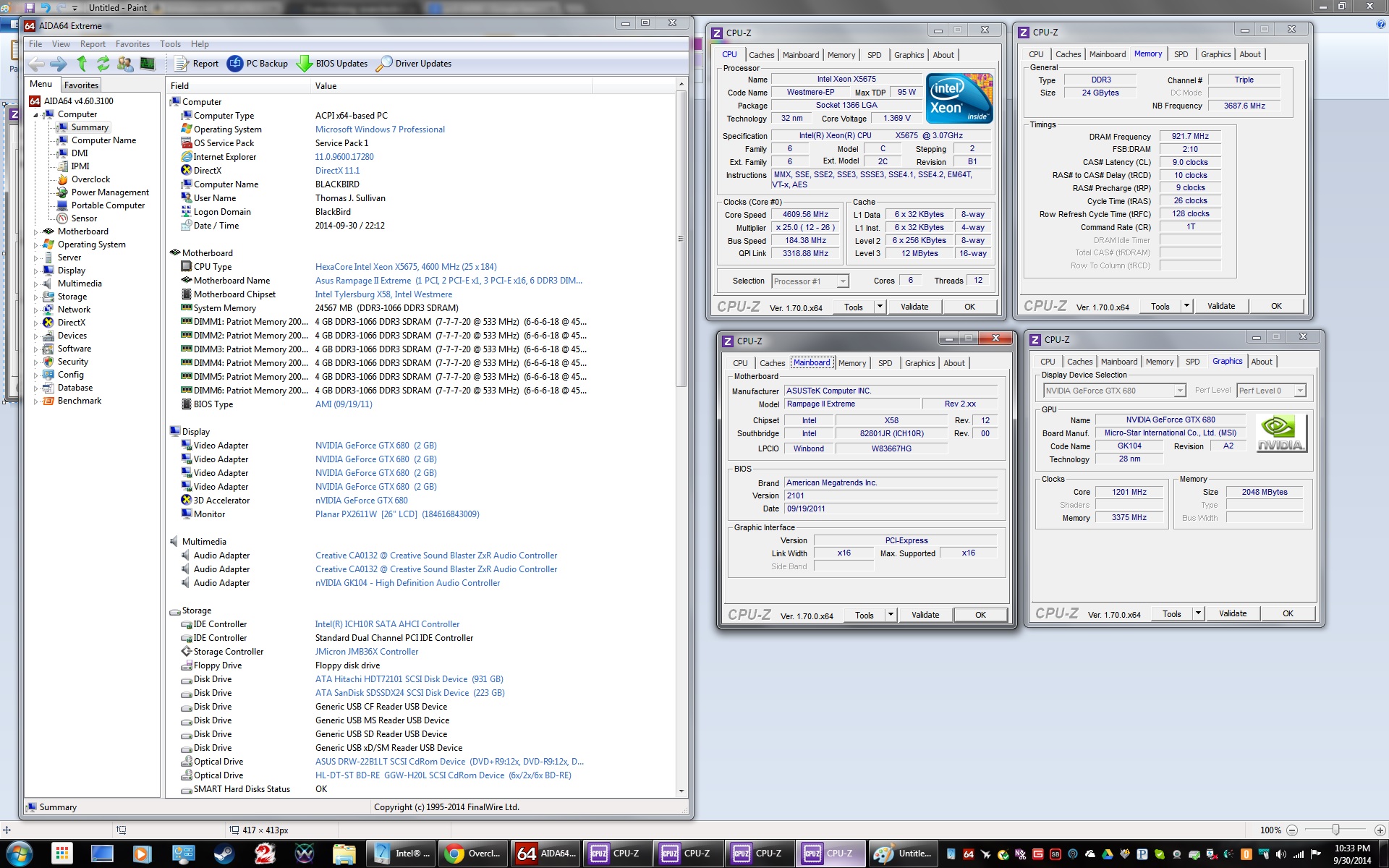Open PC Backup from AIDA64 toolbar
The width and height of the screenshot is (1389, 868).
pyautogui.click(x=258, y=64)
